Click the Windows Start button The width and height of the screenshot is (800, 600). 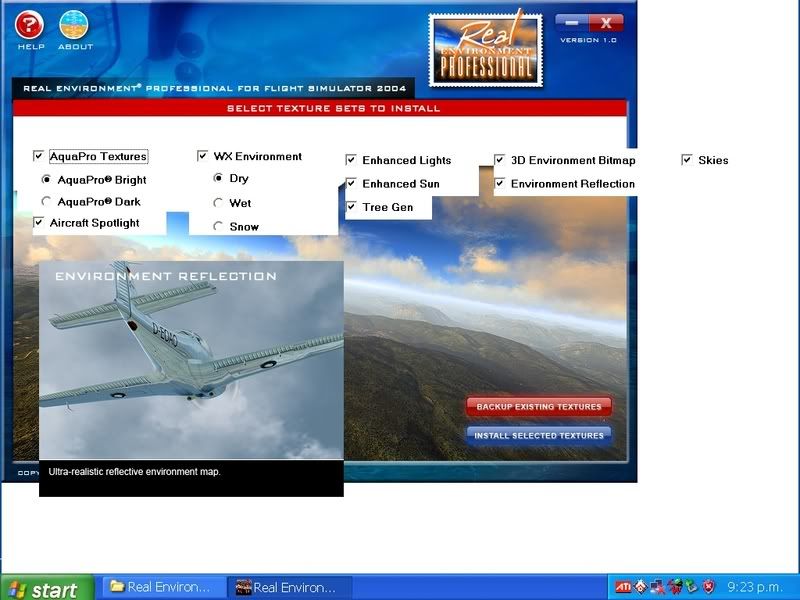(x=47, y=588)
